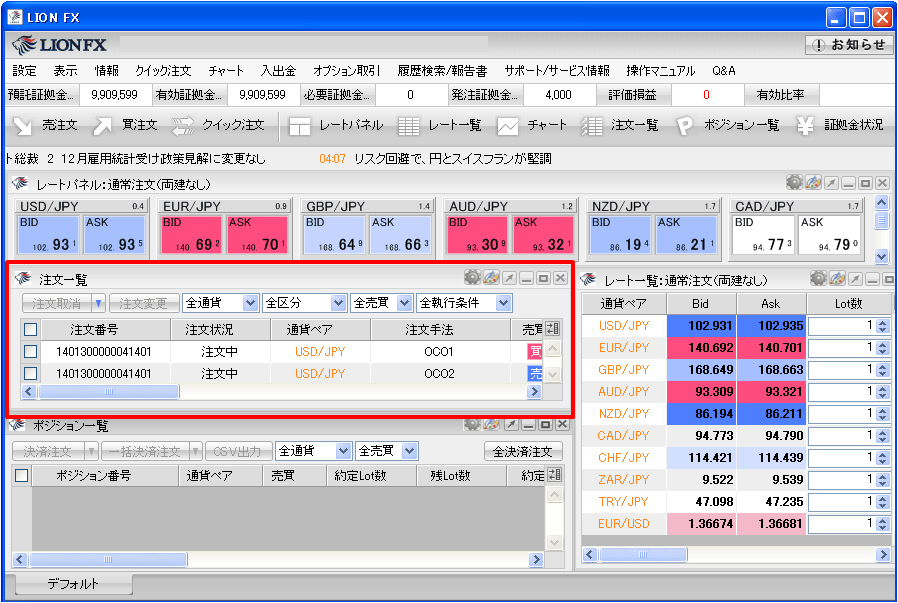Click the AUD/JPY BID rate tile
898x603 pixels.
coord(477,234)
